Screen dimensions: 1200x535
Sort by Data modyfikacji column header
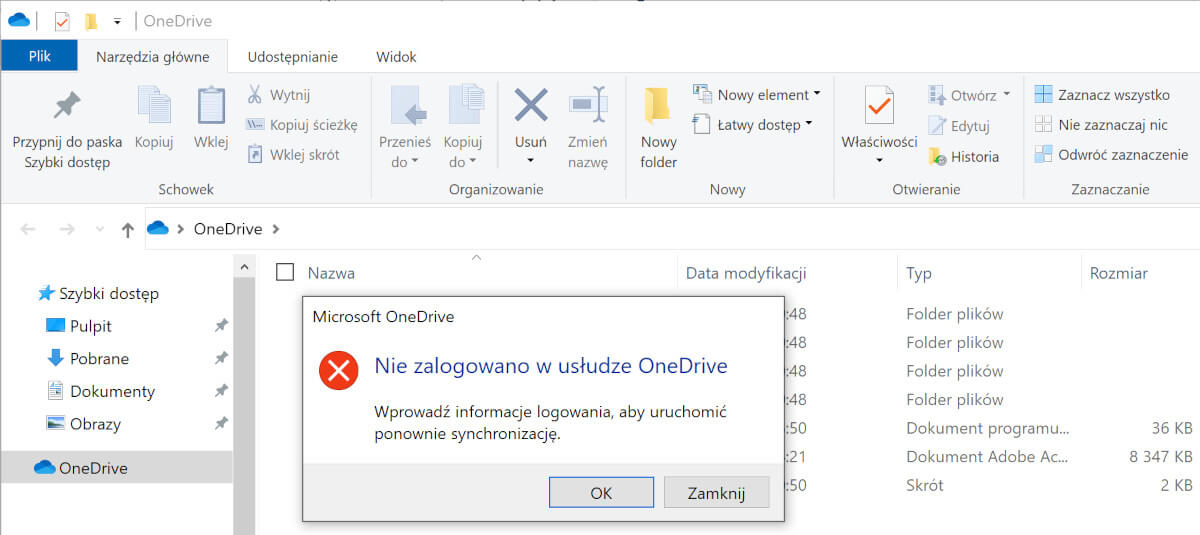click(746, 273)
